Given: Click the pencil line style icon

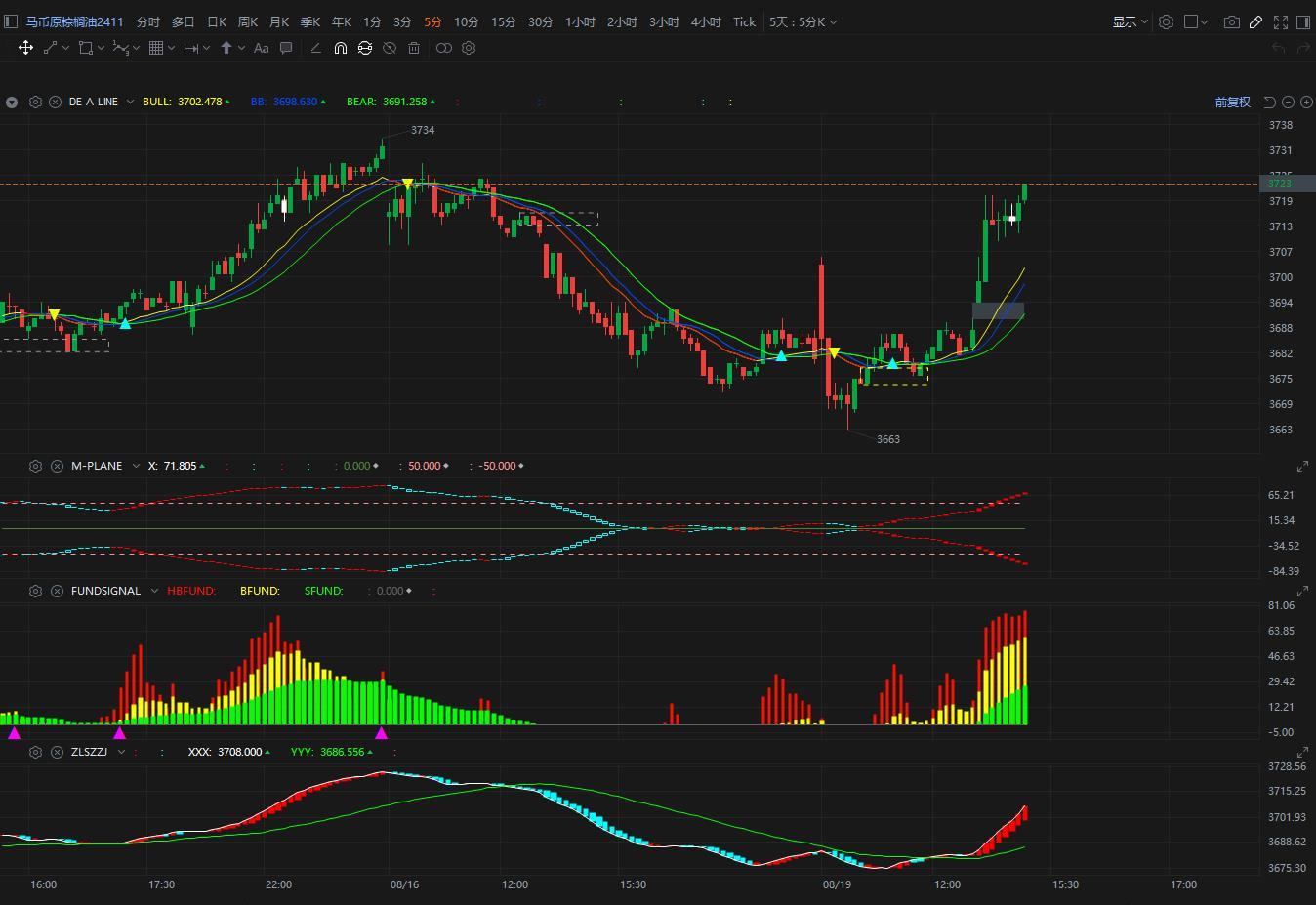Looking at the screenshot, I should [x=315, y=47].
